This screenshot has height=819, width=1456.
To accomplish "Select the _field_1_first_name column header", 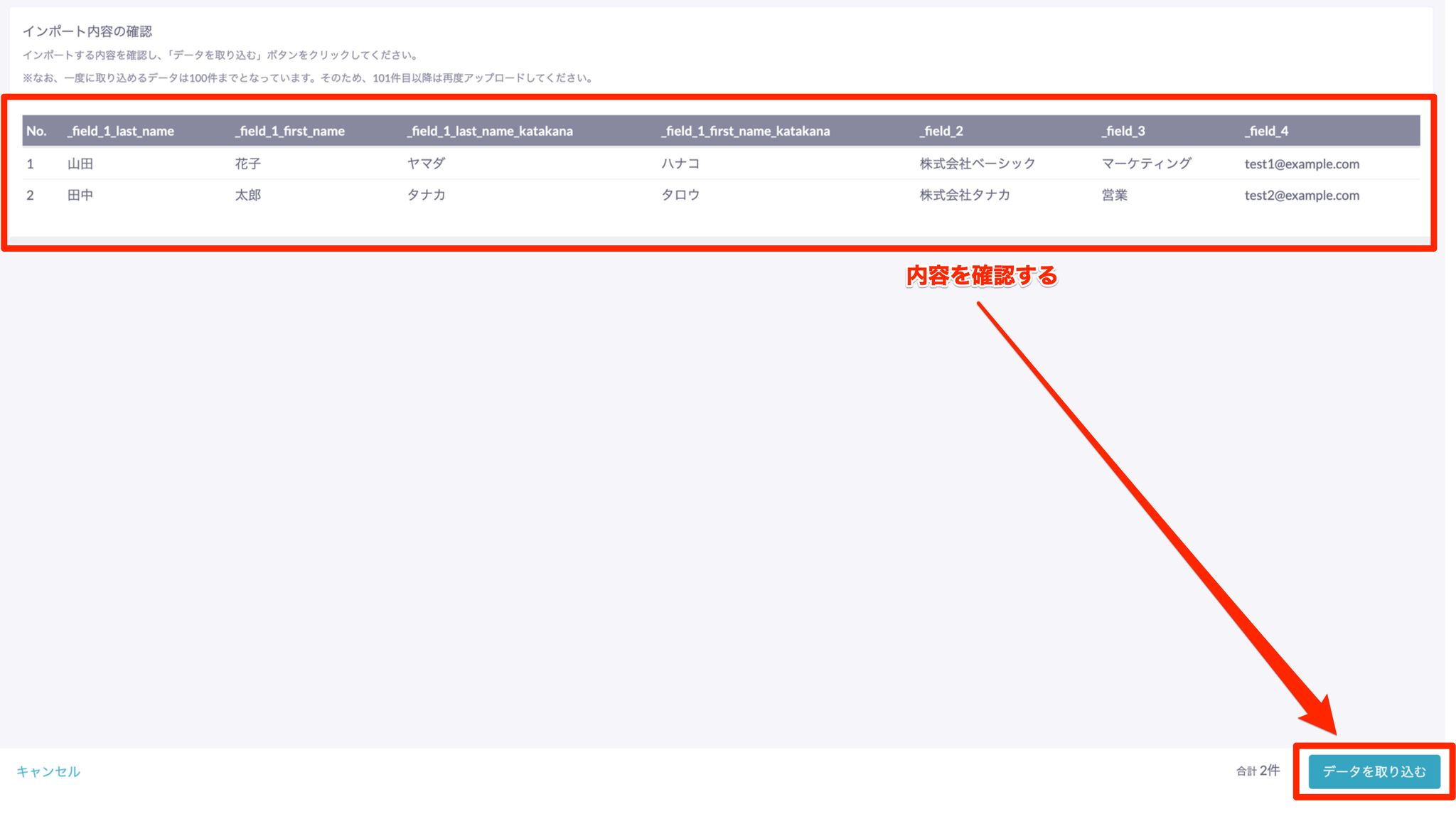I will coord(289,131).
